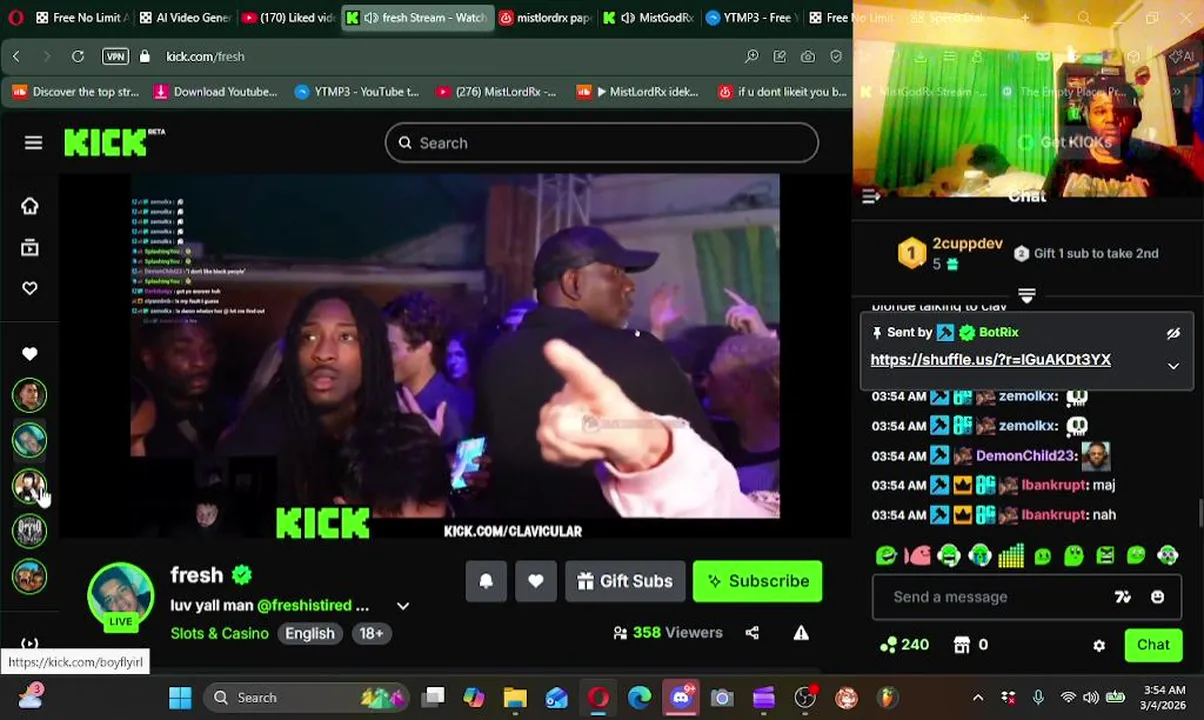
Task: Insert the first green laughing emote
Action: (886, 555)
